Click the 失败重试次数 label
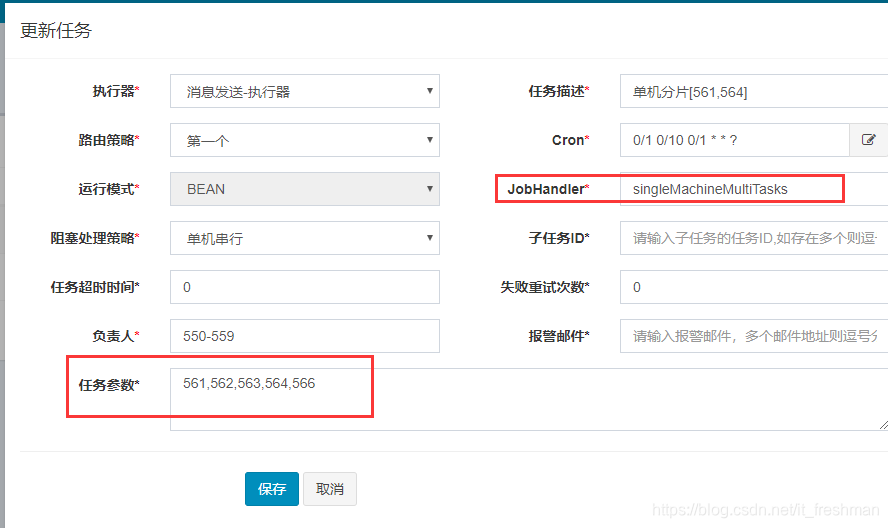The width and height of the screenshot is (888, 528). click(x=545, y=287)
